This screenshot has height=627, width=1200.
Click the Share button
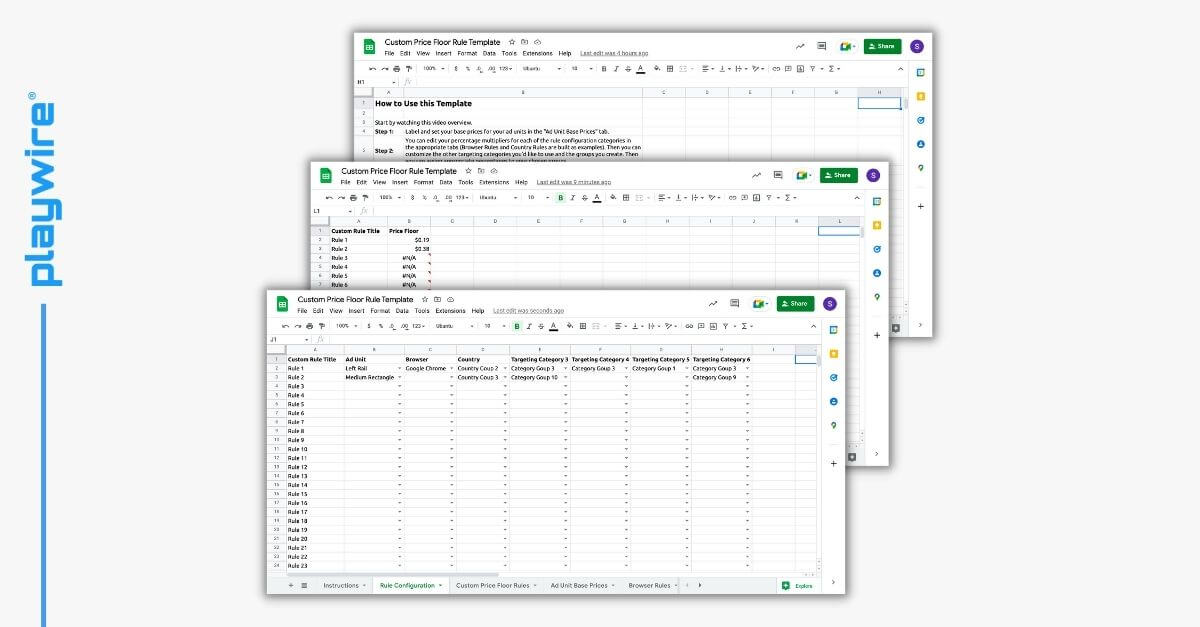click(x=795, y=303)
